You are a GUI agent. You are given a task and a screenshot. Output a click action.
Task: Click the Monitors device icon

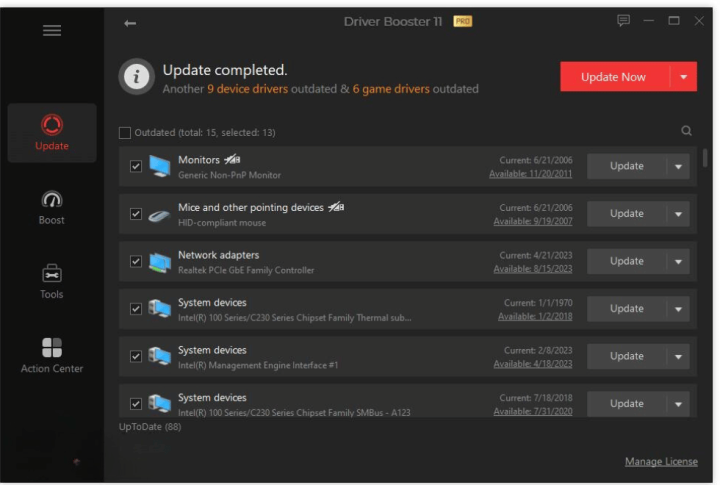(x=160, y=166)
